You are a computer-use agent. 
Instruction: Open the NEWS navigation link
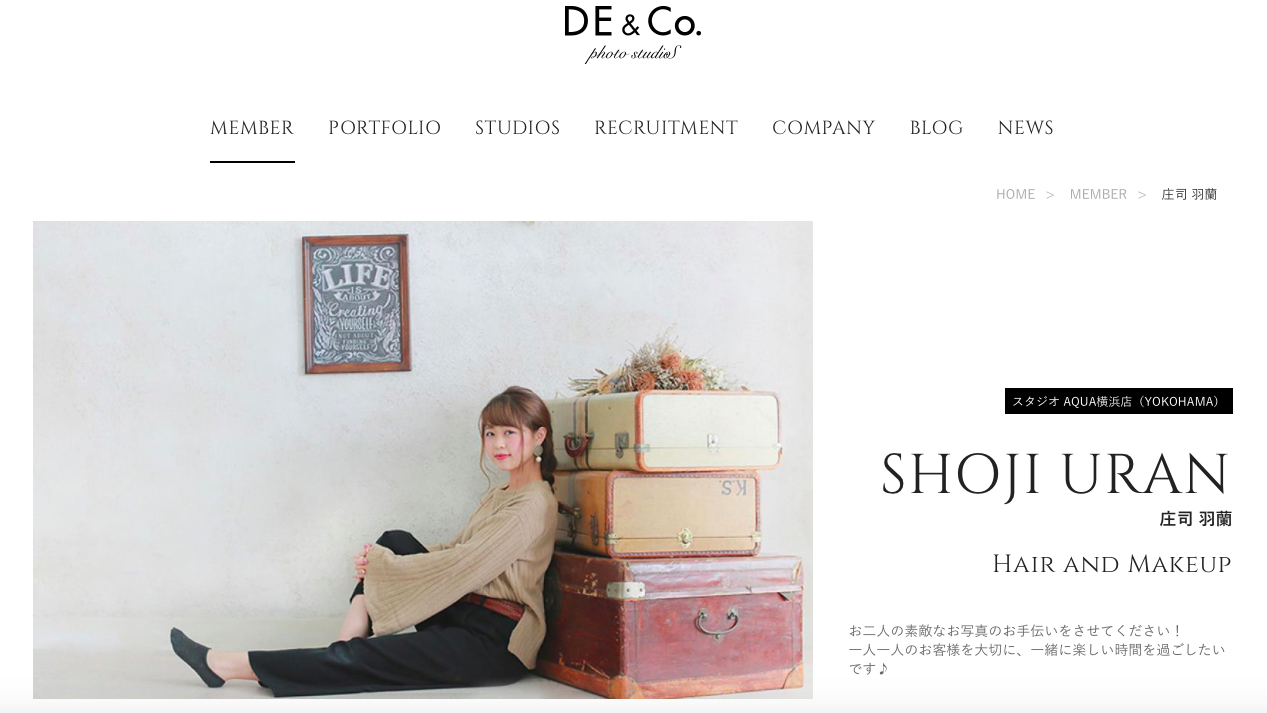(x=1025, y=128)
